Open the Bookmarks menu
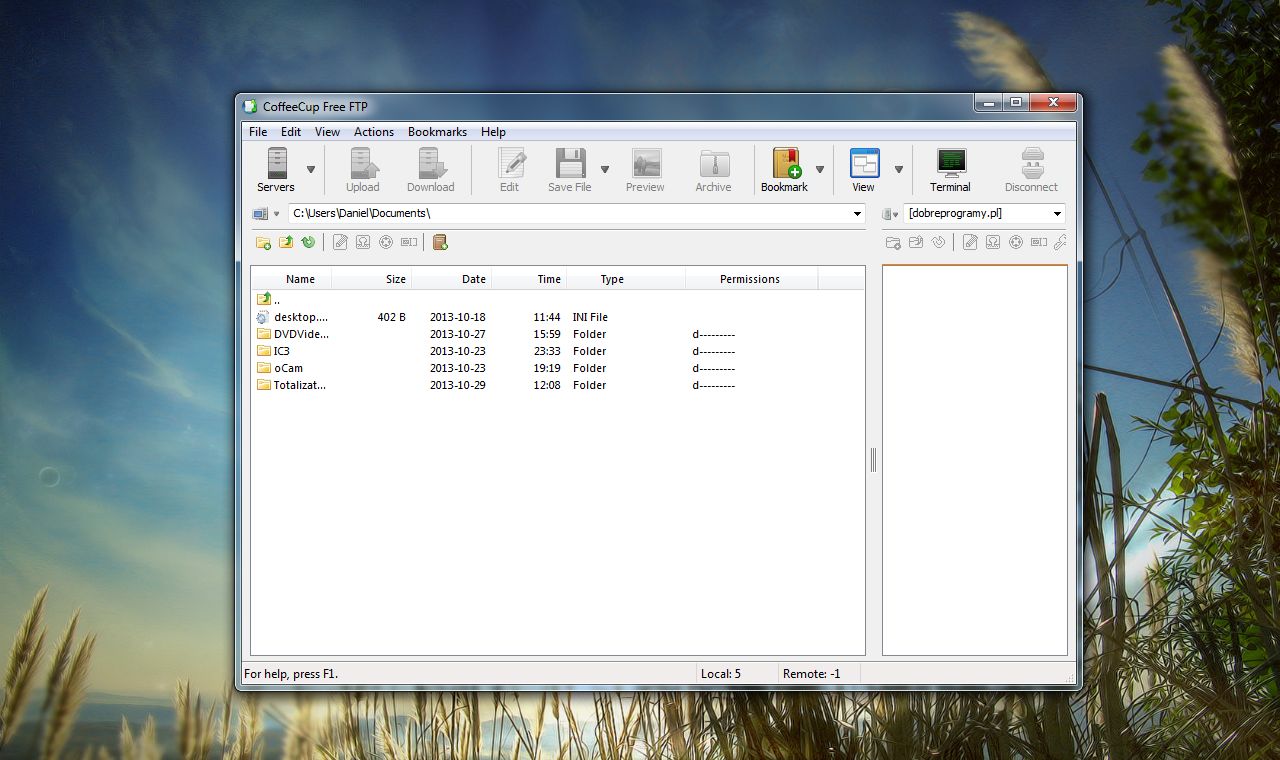 tap(437, 132)
